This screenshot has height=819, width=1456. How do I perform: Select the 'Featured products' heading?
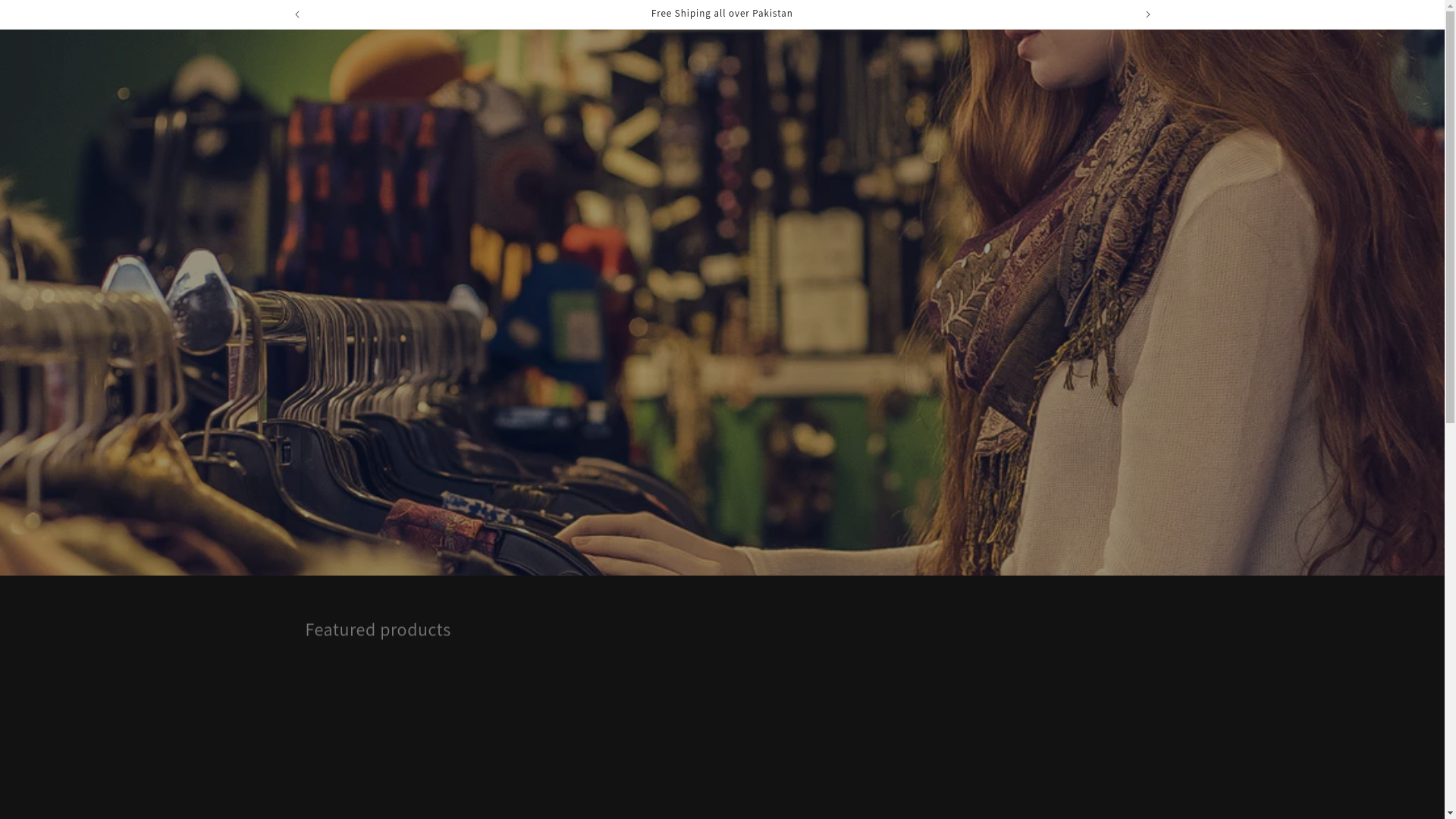coord(378,629)
